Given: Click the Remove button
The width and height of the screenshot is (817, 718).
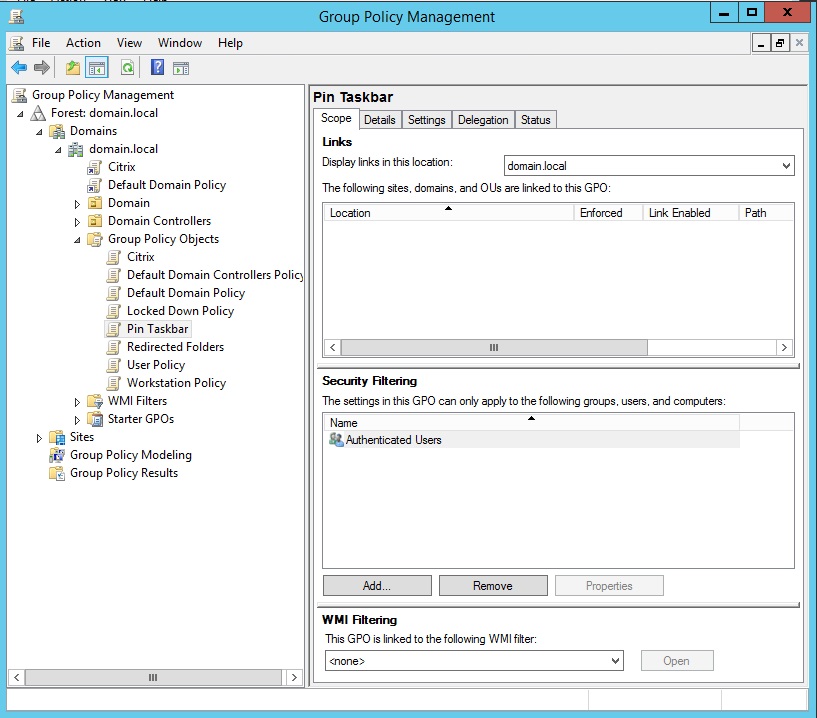Looking at the screenshot, I should (x=493, y=586).
